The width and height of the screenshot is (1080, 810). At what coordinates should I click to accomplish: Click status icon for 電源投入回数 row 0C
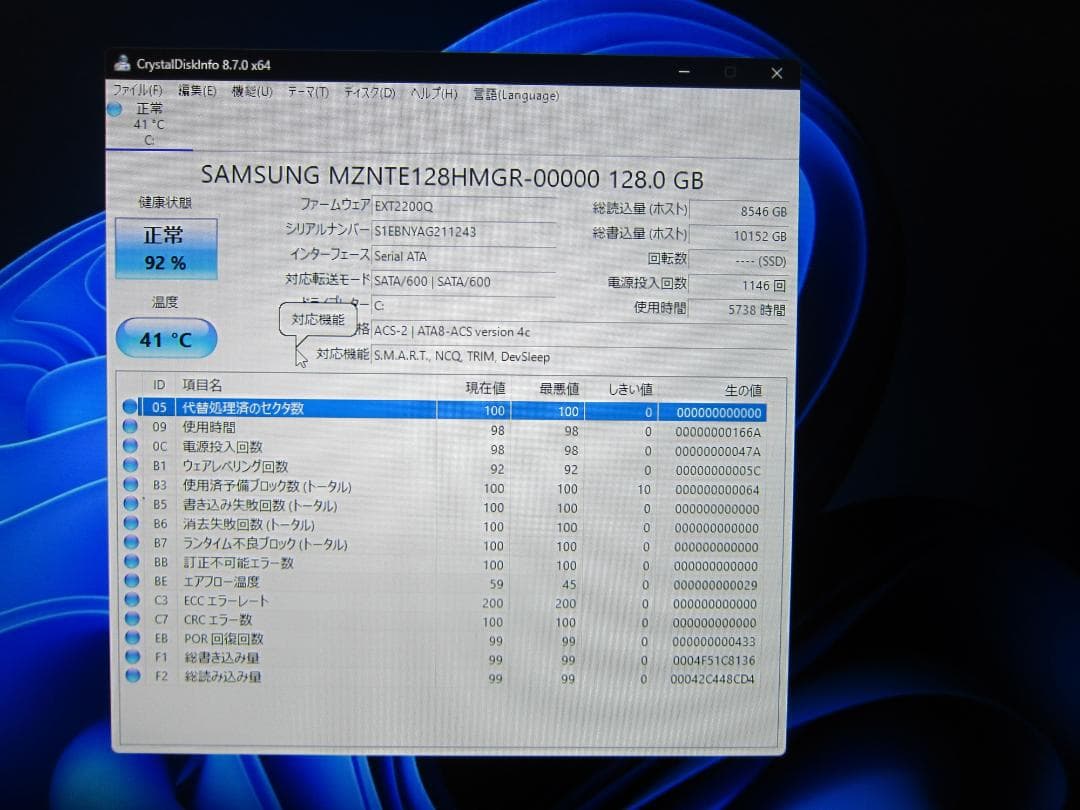click(130, 446)
